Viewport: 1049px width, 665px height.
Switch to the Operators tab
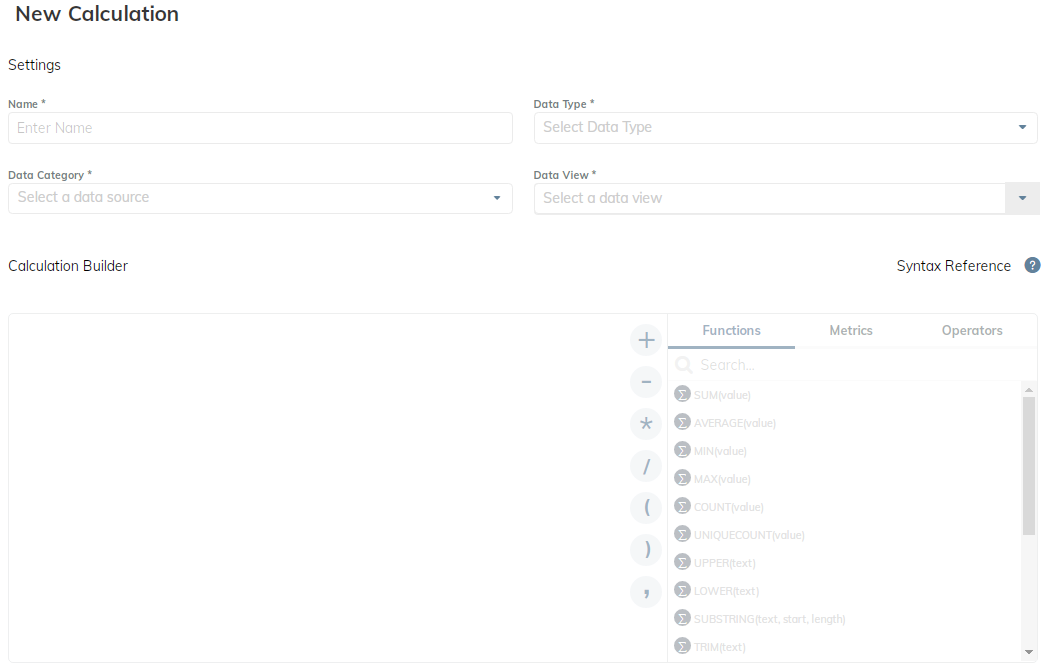971,331
